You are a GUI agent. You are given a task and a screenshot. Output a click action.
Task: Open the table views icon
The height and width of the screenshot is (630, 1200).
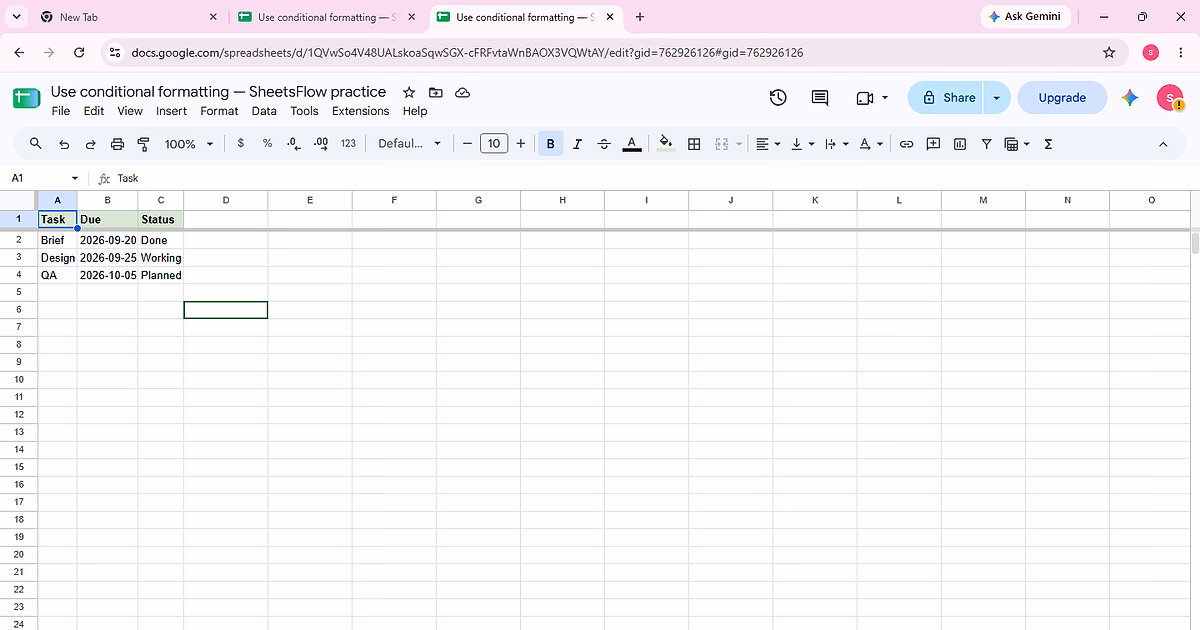click(x=1016, y=144)
